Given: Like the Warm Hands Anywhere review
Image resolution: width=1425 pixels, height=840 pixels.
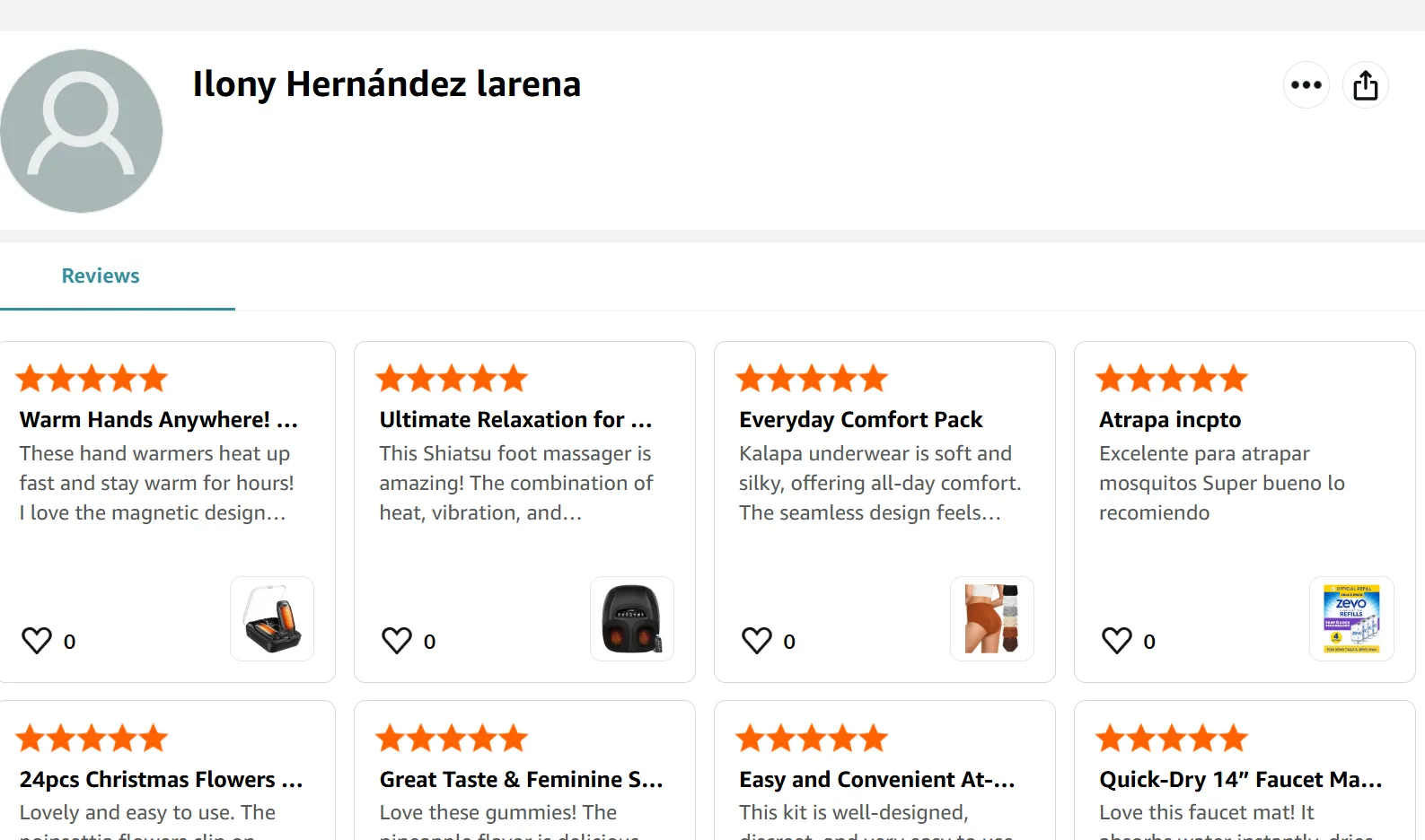Looking at the screenshot, I should coord(37,641).
